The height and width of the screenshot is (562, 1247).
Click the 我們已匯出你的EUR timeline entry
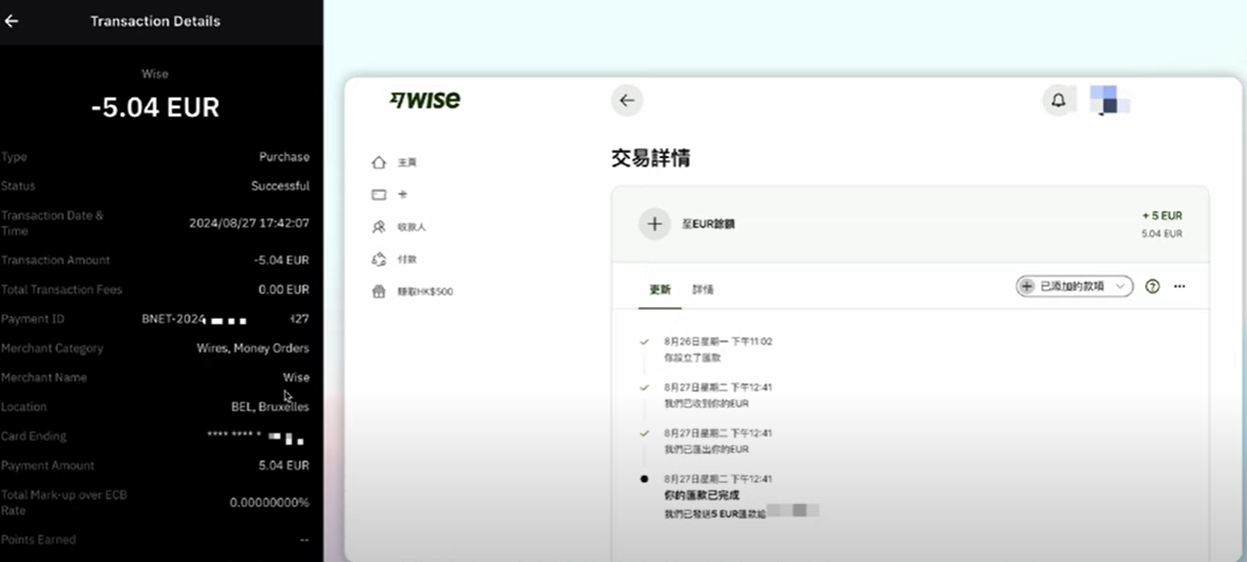pos(706,449)
